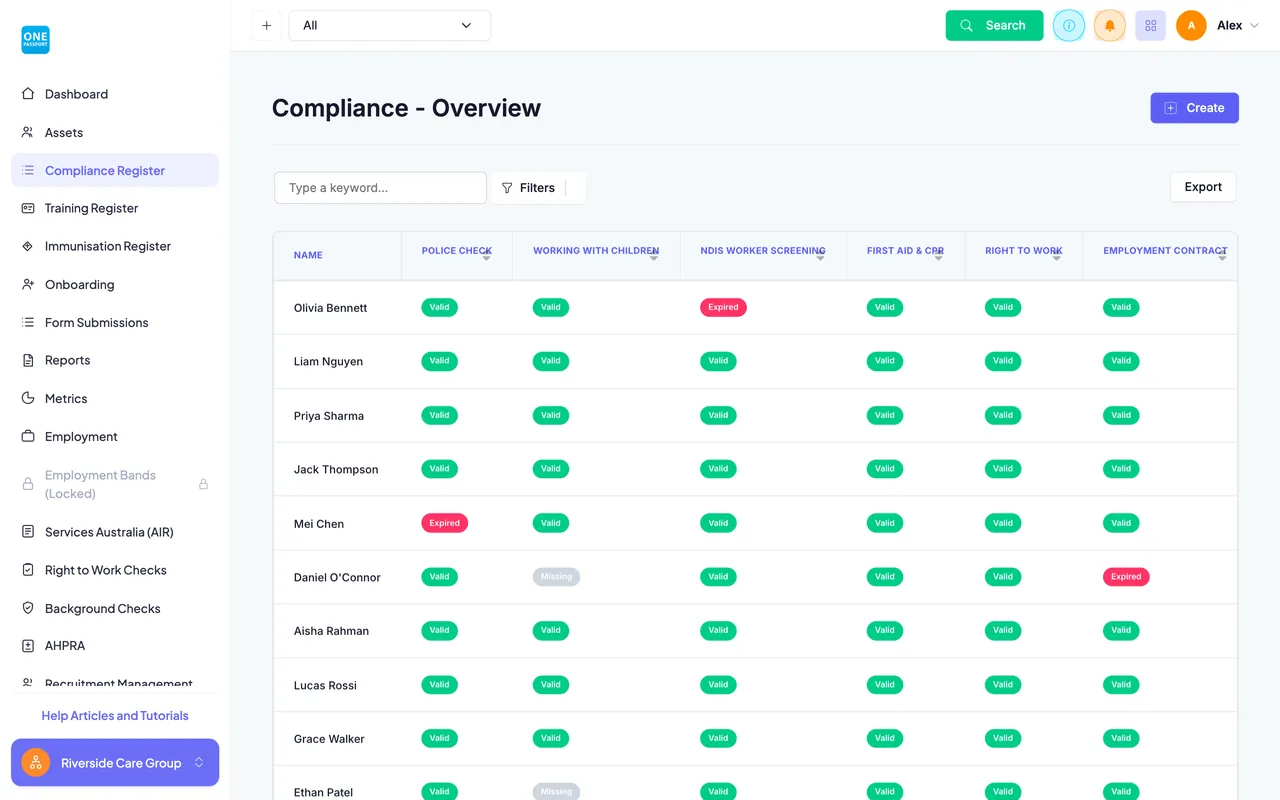This screenshot has height=800, width=1280.
Task: Click the Immunisation Register diamond icon
Action: click(x=28, y=246)
